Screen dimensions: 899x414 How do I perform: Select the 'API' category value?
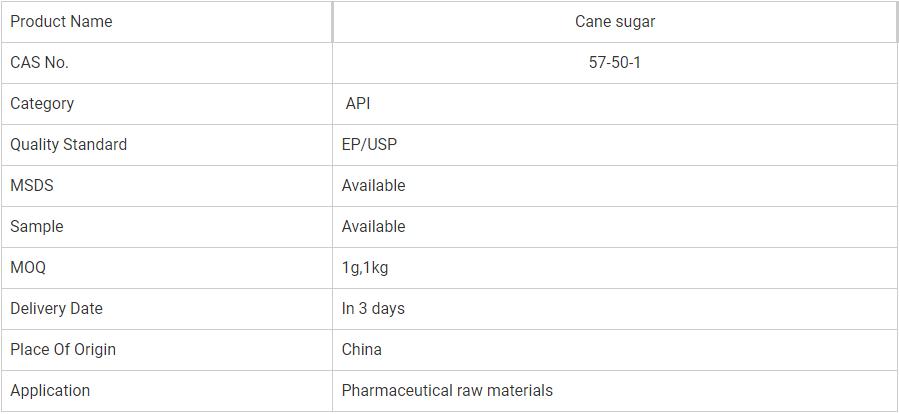[x=357, y=103]
